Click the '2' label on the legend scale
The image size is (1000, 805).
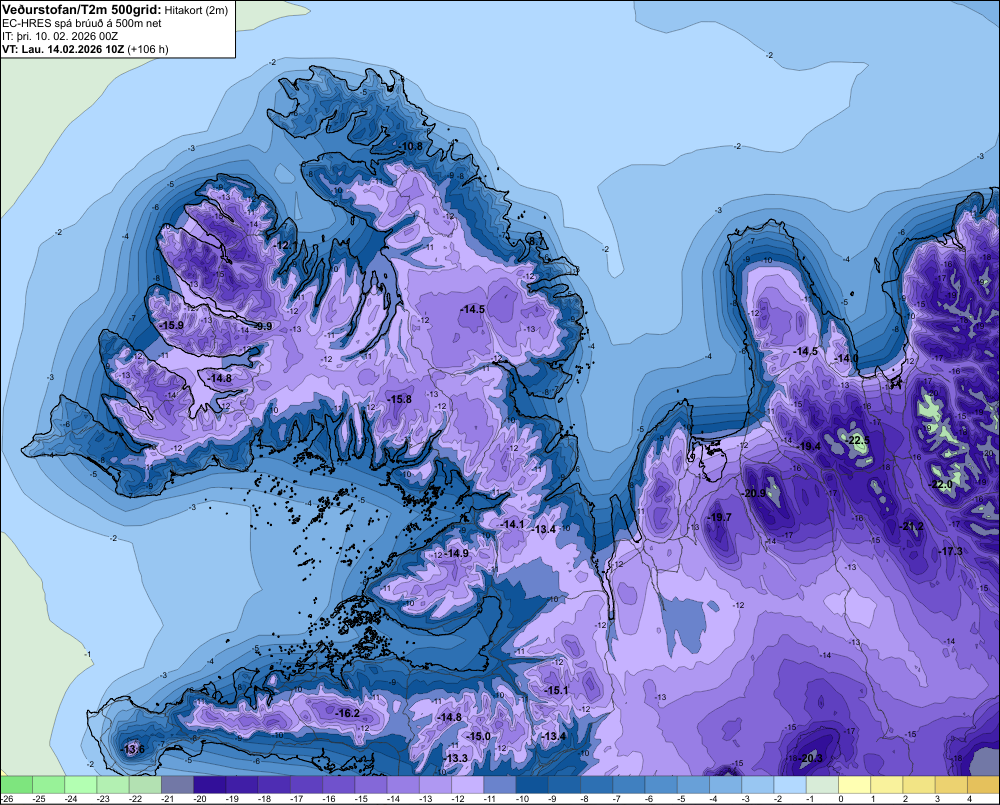click(905, 799)
